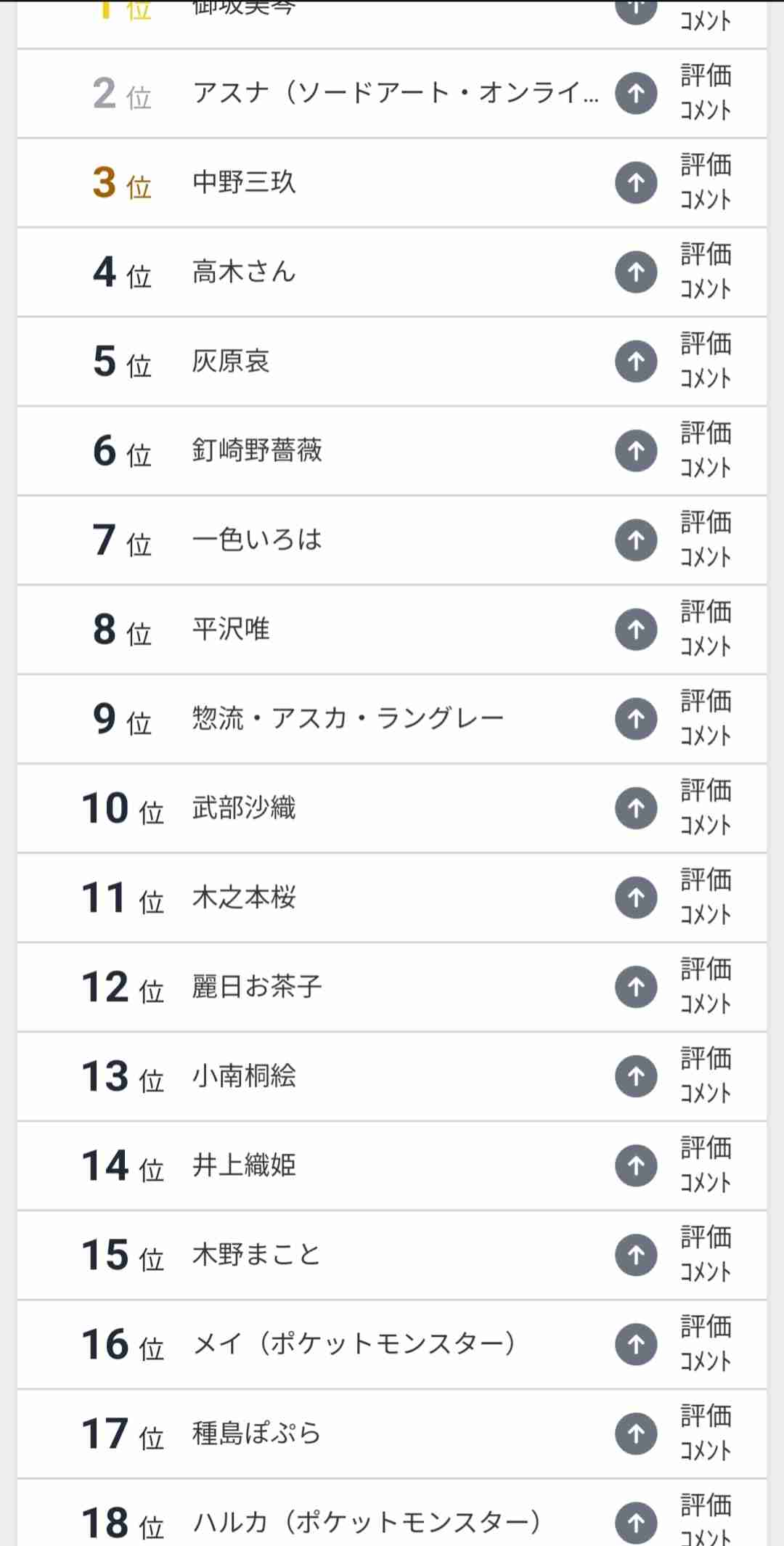Open the 高木さん ranking name
784x1546 pixels.
click(244, 272)
